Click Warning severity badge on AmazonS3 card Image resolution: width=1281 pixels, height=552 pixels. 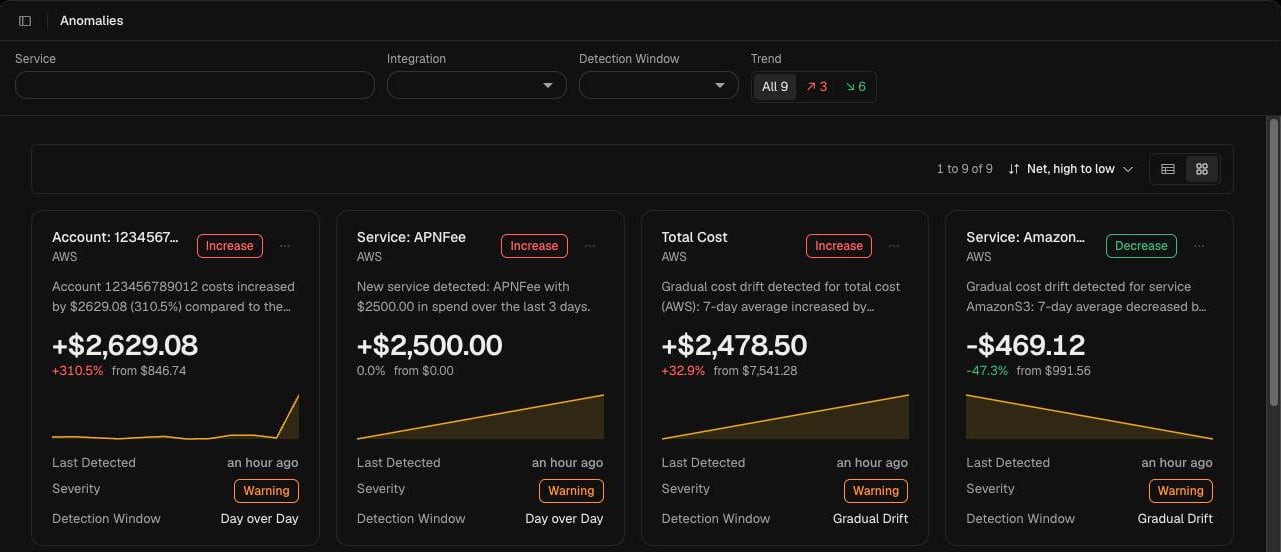click(x=1180, y=491)
